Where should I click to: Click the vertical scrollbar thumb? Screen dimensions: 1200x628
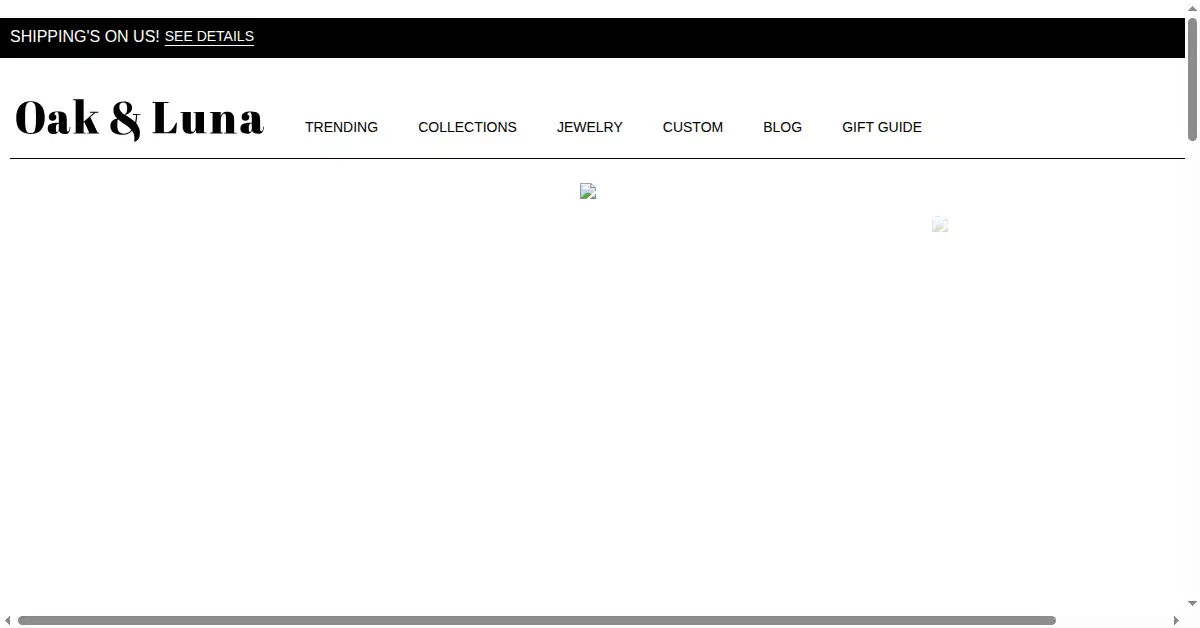1192,80
